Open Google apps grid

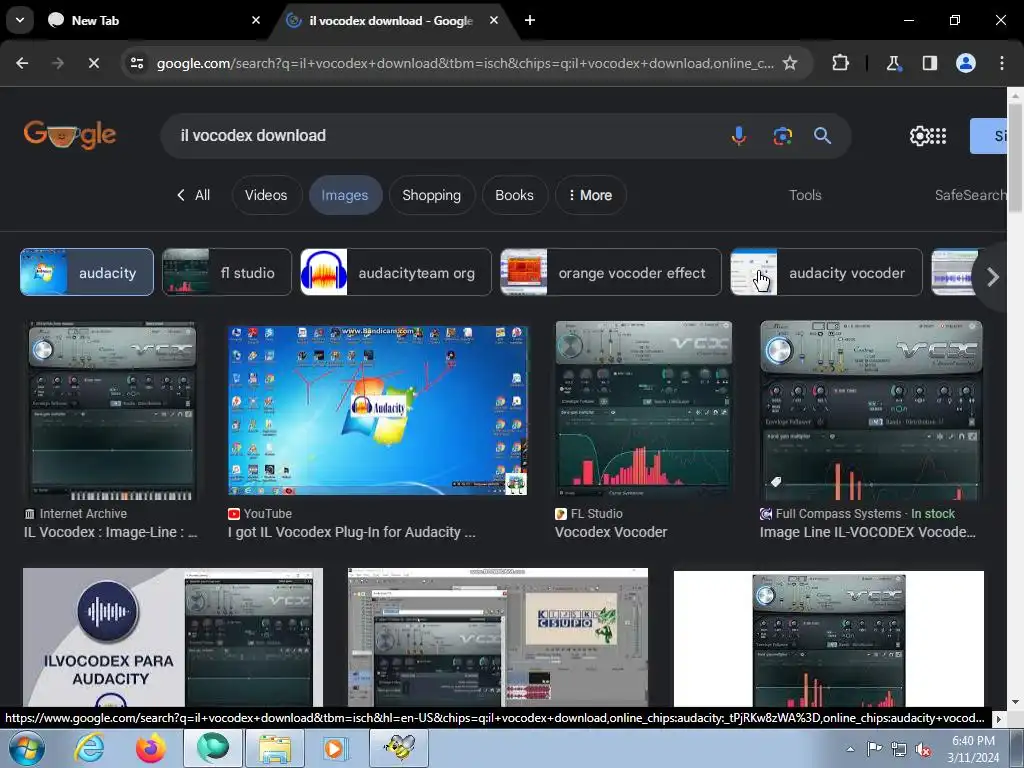938,136
